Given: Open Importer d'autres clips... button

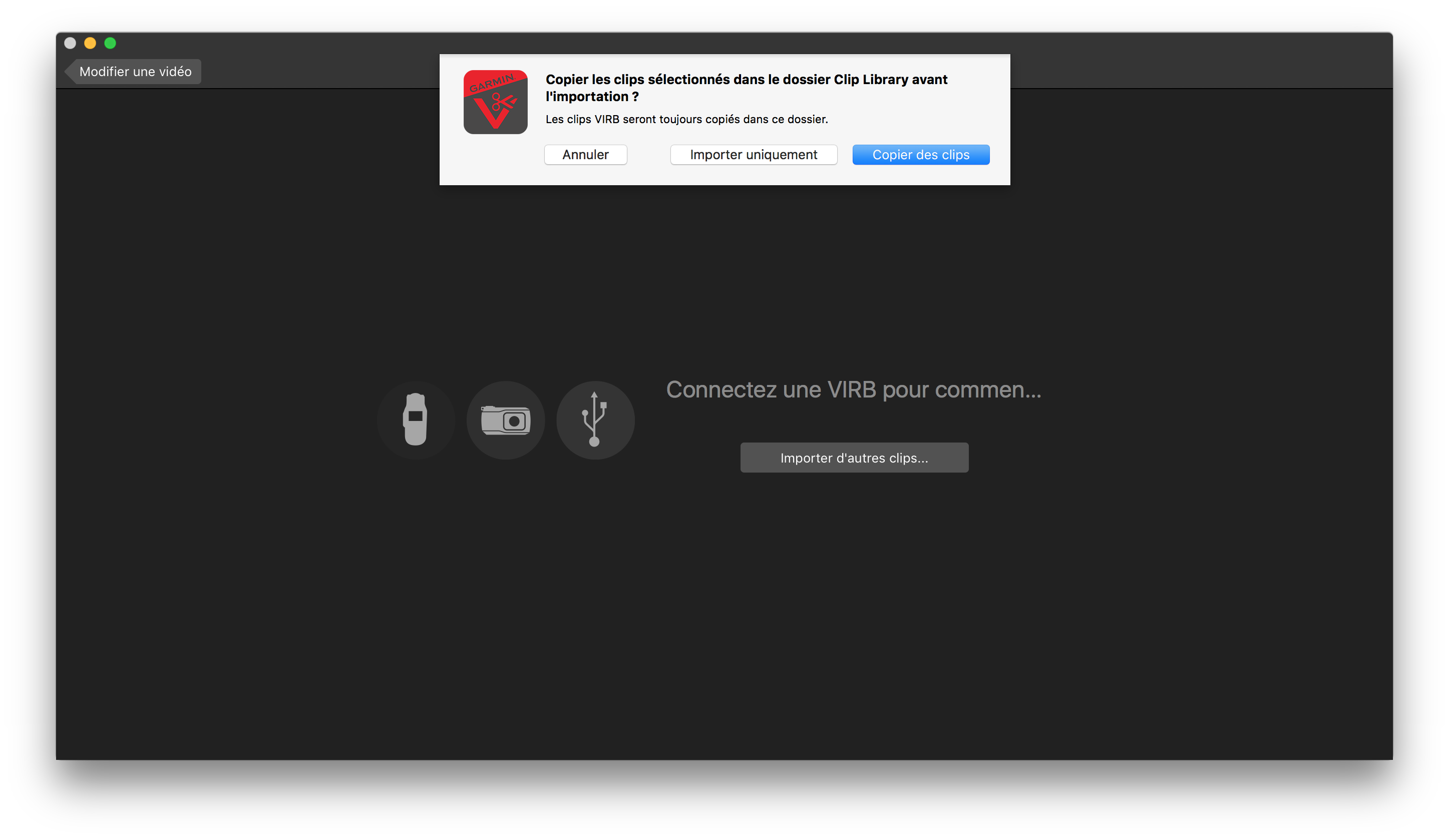Looking at the screenshot, I should tap(854, 458).
